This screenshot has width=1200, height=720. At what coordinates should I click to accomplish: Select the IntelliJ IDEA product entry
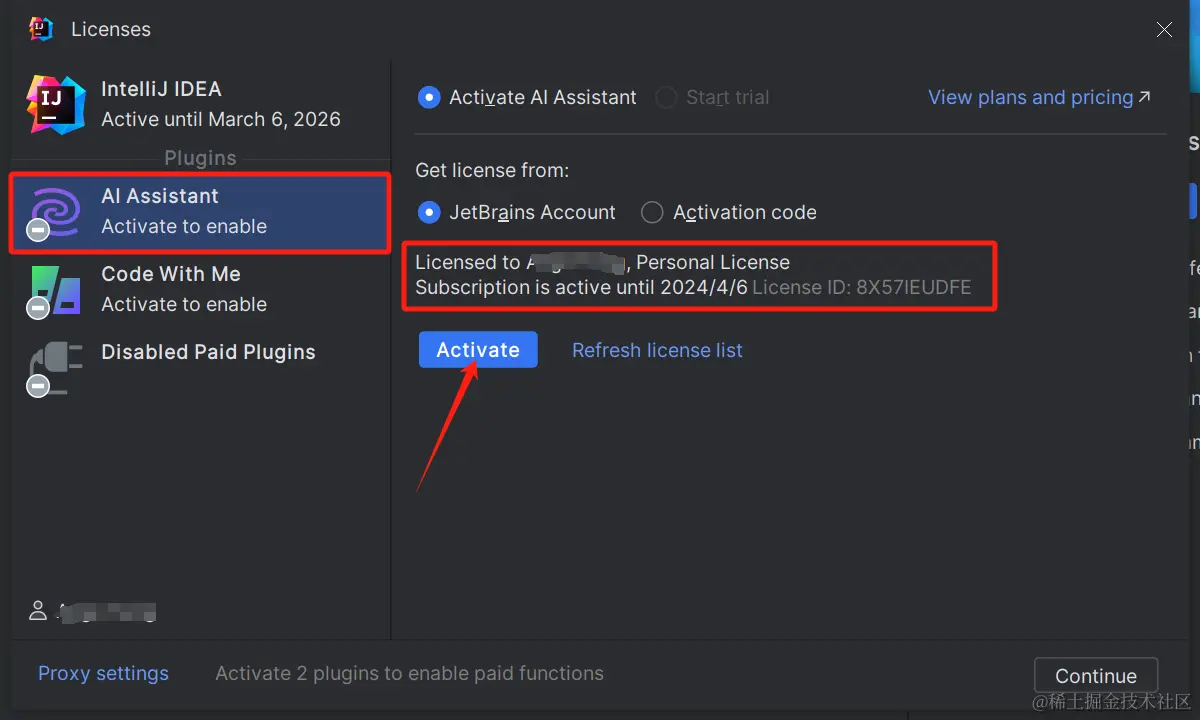(x=200, y=104)
